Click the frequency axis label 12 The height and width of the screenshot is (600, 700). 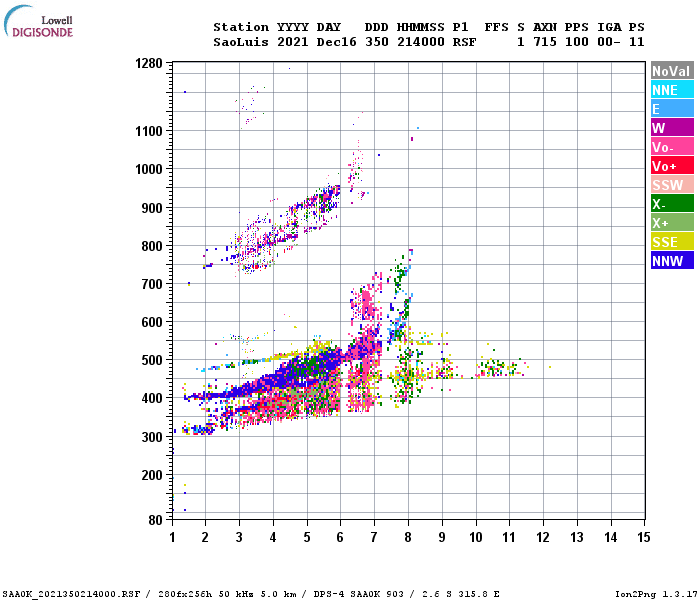pos(543,537)
